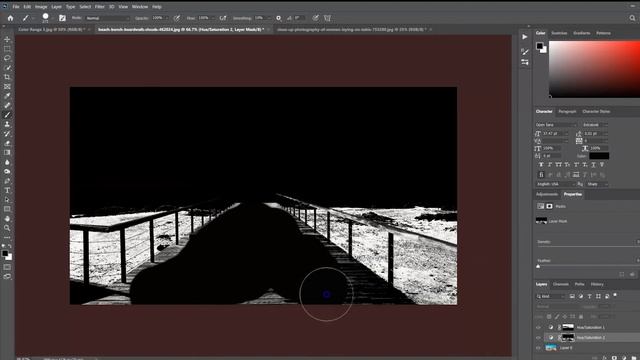The width and height of the screenshot is (640, 360).
Task: Open the Open Sans font family dropdown
Action: click(x=556, y=124)
